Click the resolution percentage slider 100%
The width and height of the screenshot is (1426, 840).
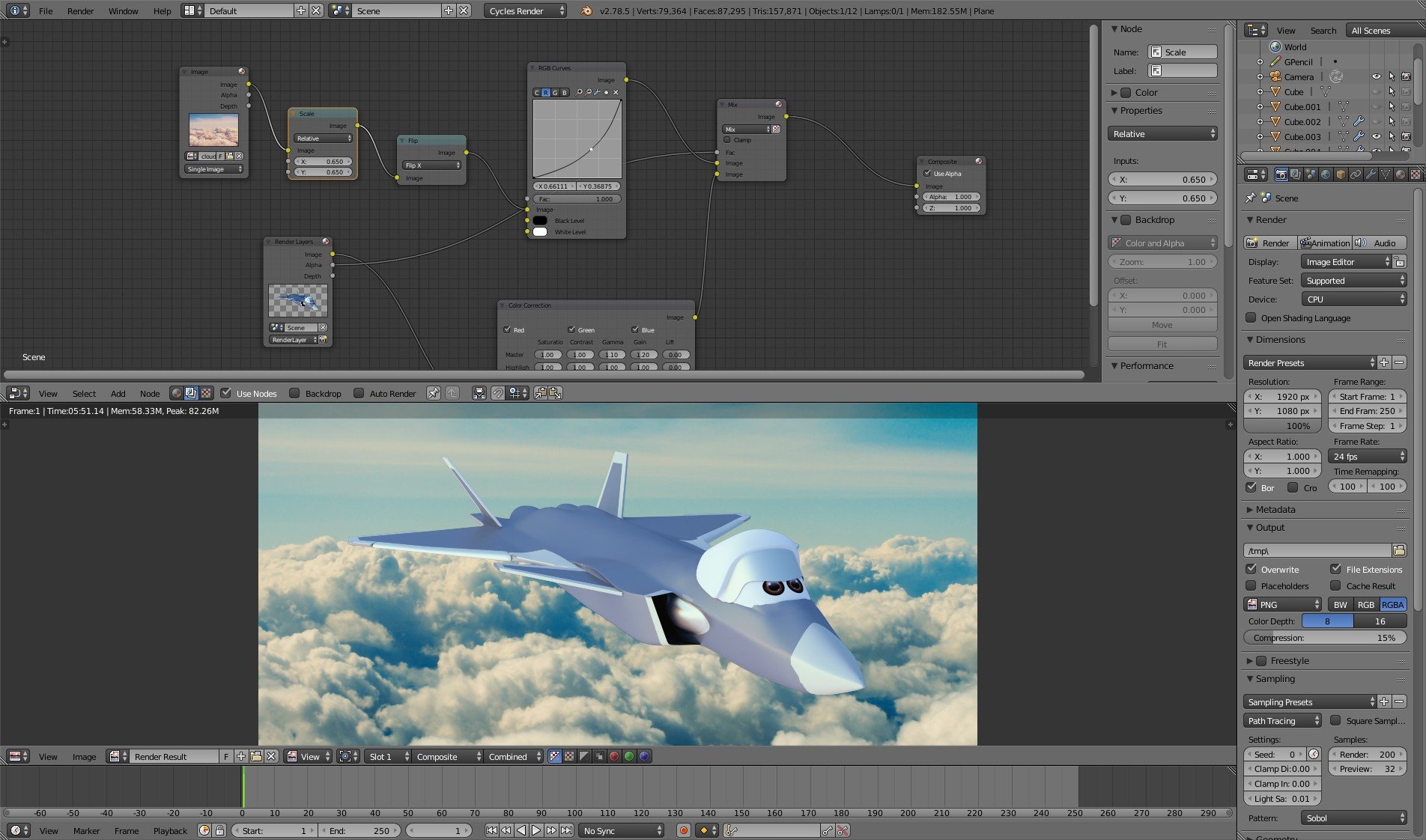[x=1283, y=425]
